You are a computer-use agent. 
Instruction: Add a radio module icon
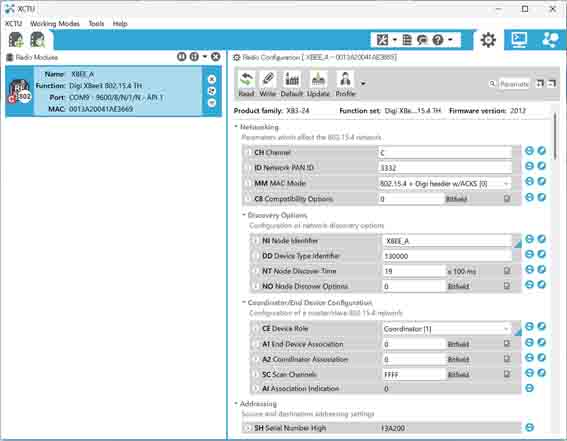point(16,39)
